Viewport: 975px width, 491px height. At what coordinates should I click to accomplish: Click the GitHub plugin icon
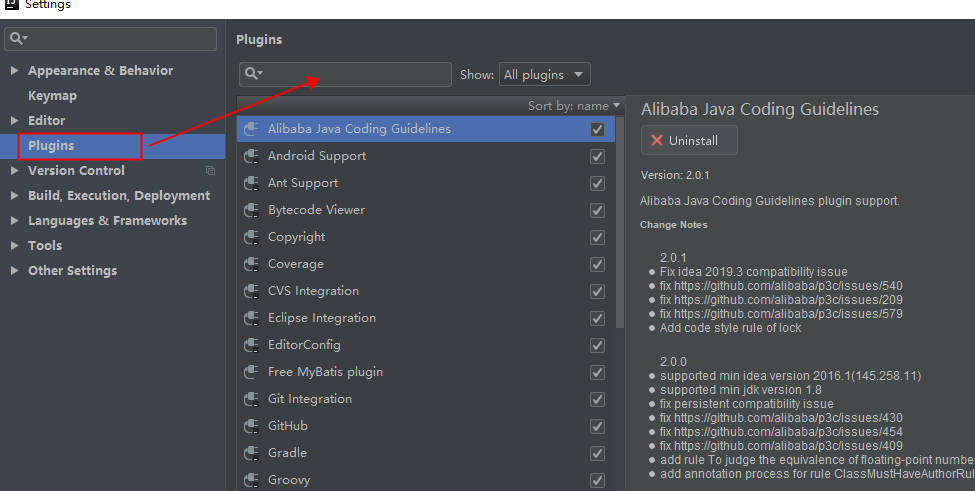point(251,426)
